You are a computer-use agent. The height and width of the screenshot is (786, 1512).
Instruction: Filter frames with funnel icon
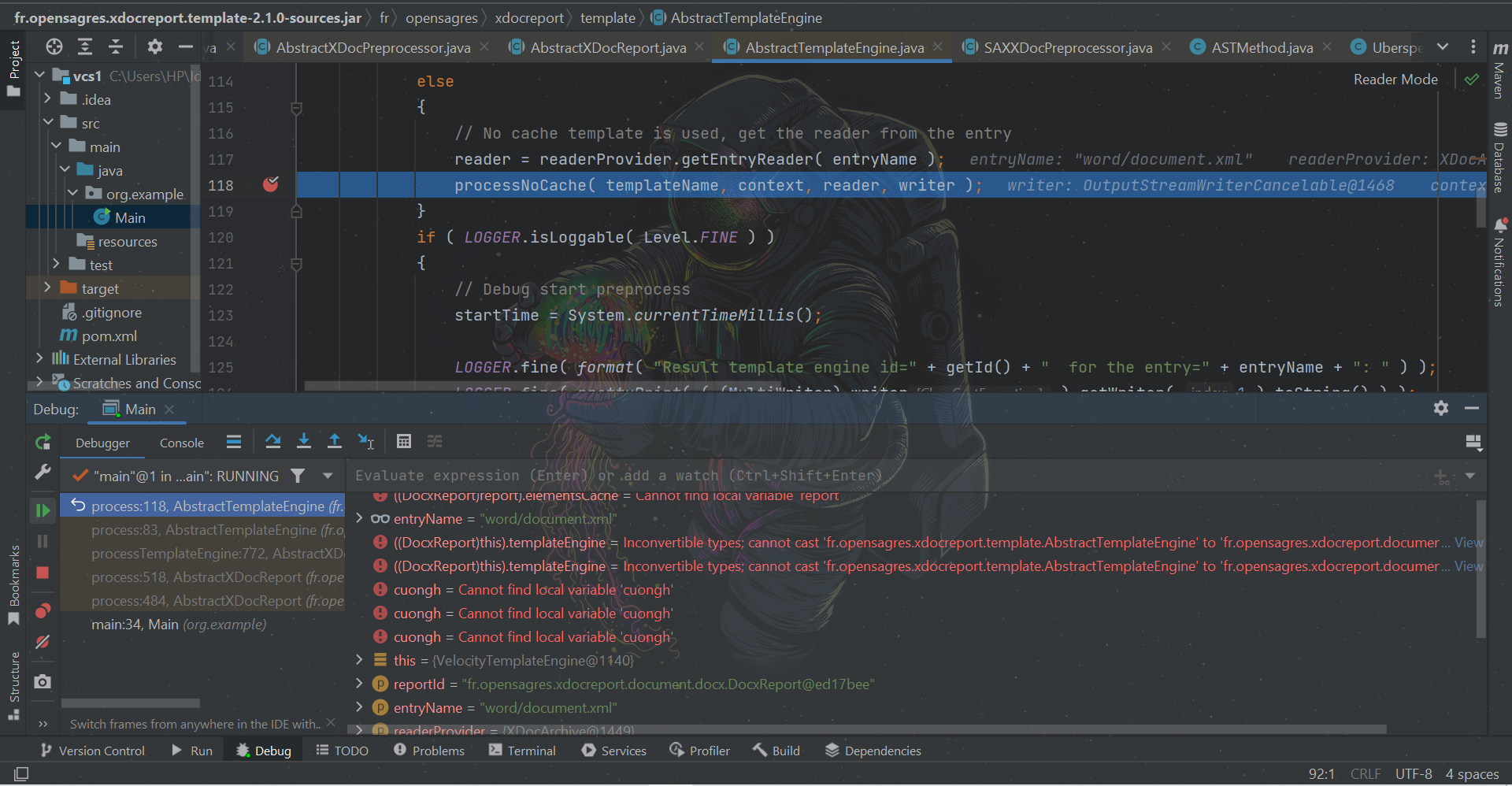click(298, 476)
